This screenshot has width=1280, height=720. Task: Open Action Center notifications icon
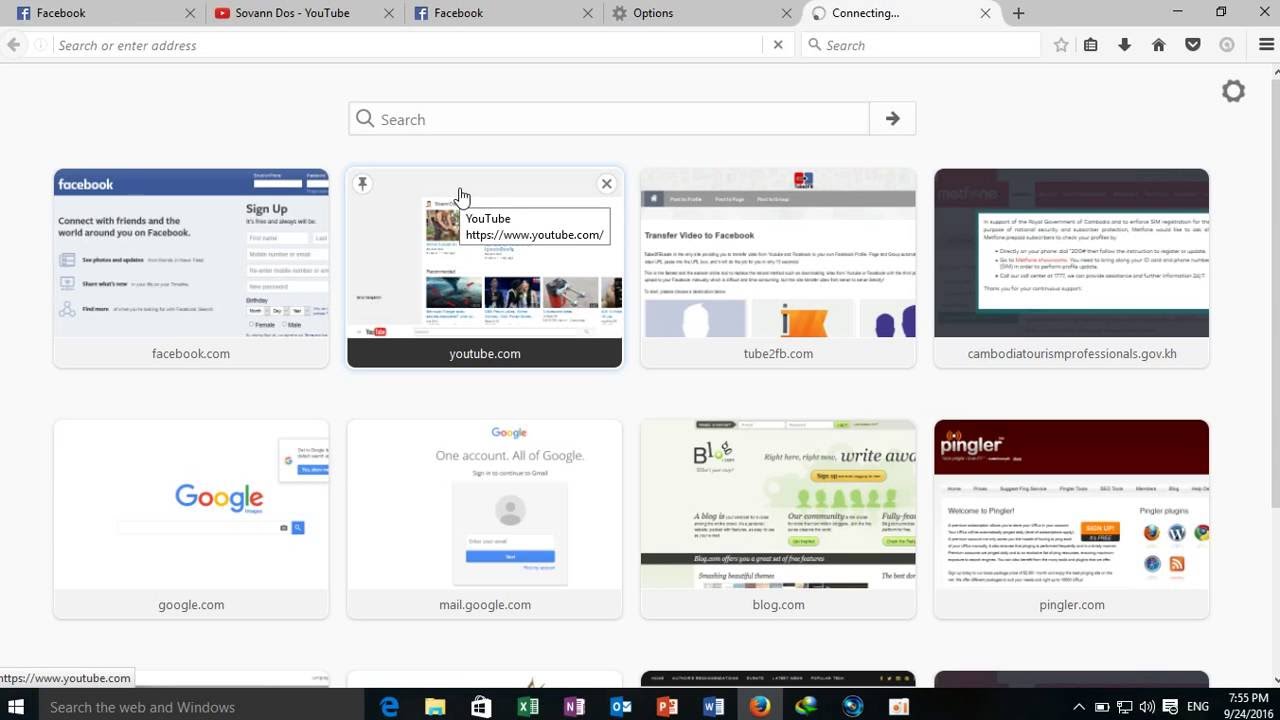point(1169,707)
